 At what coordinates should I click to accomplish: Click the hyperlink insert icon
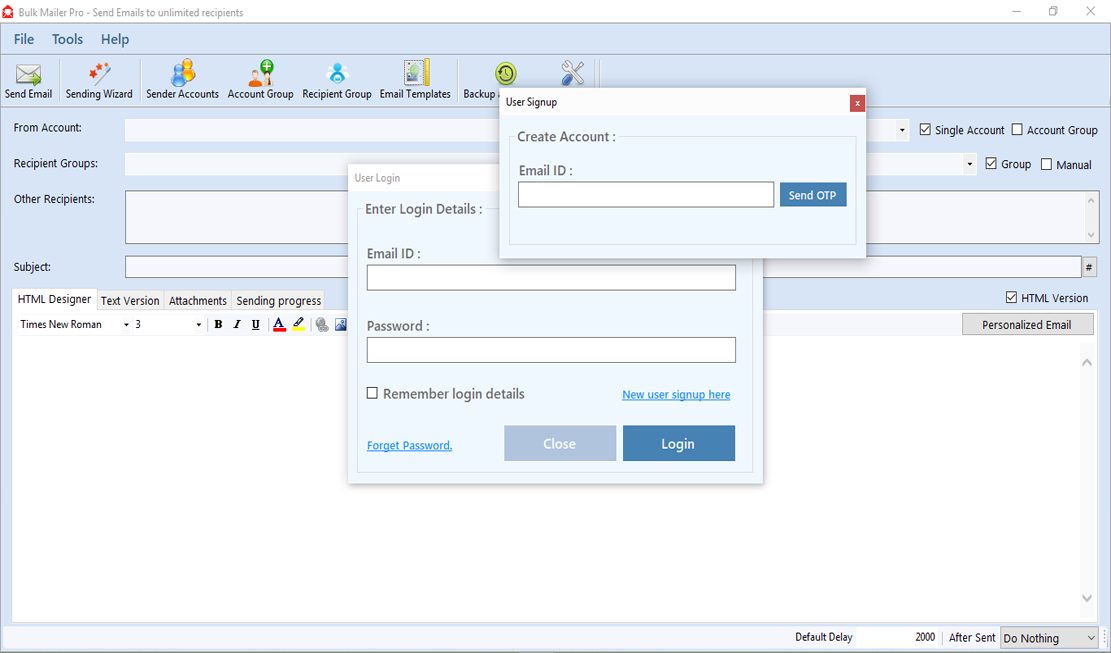pos(322,324)
